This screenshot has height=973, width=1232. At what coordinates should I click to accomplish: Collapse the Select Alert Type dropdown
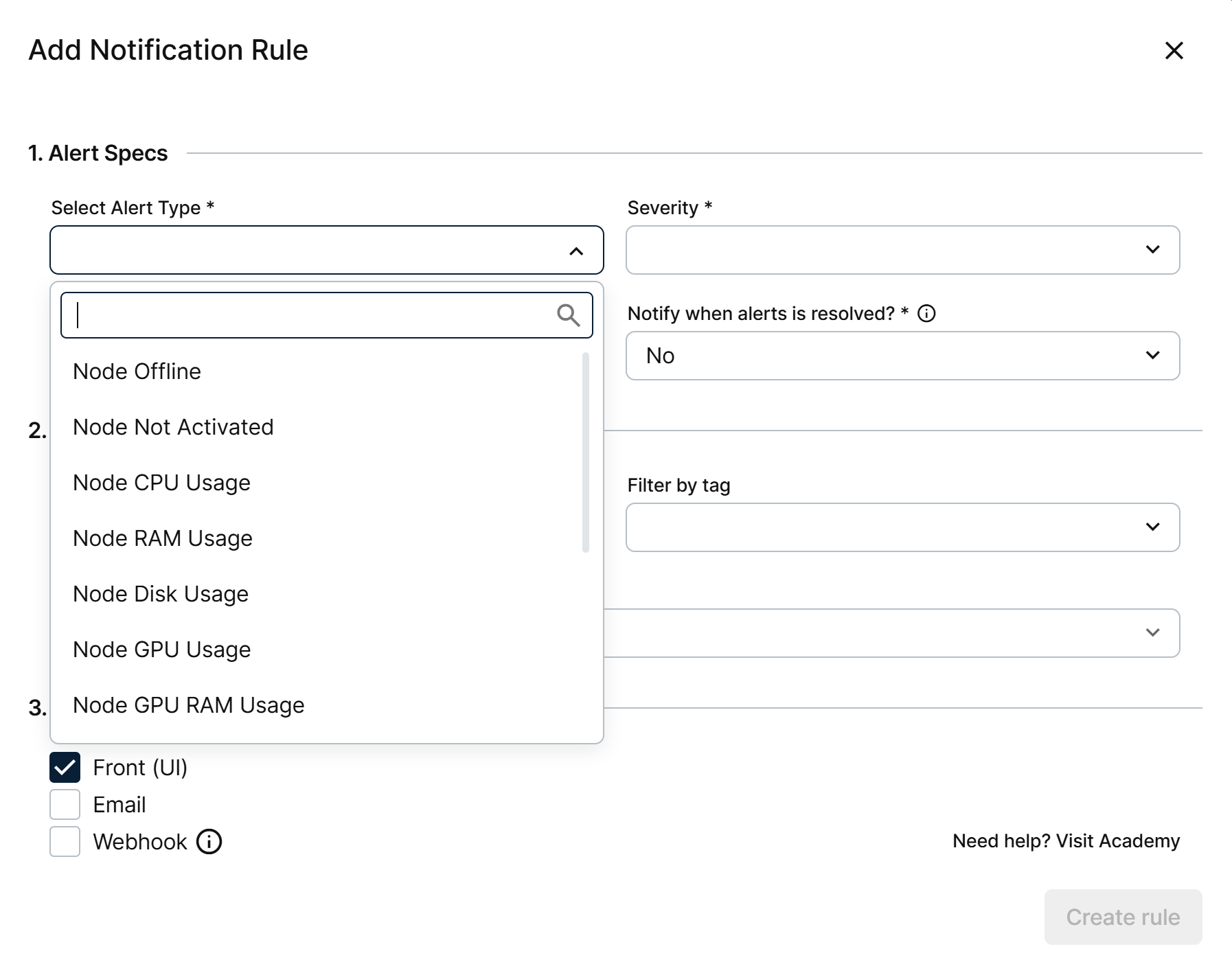point(327,250)
